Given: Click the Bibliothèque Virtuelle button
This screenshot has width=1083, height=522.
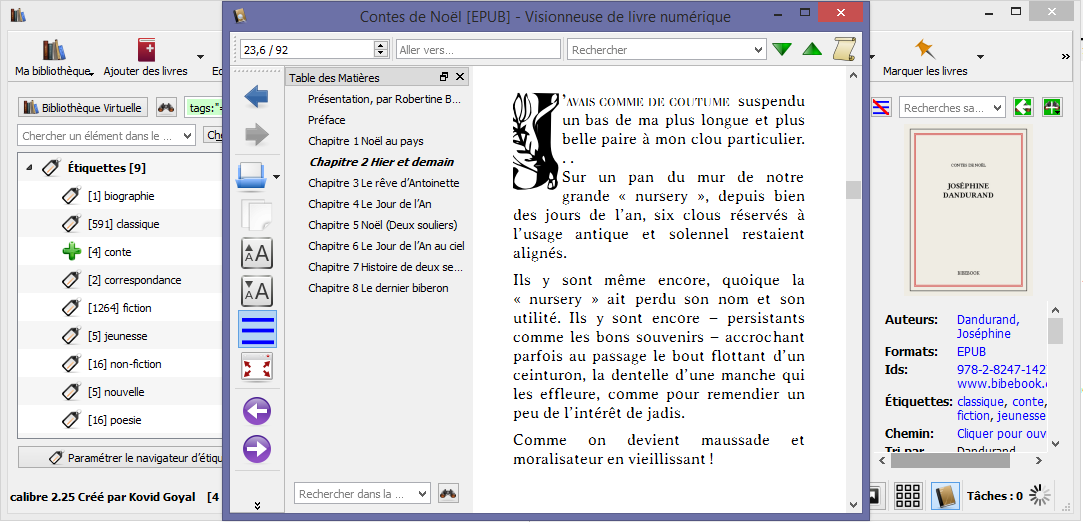Looking at the screenshot, I should click(83, 108).
